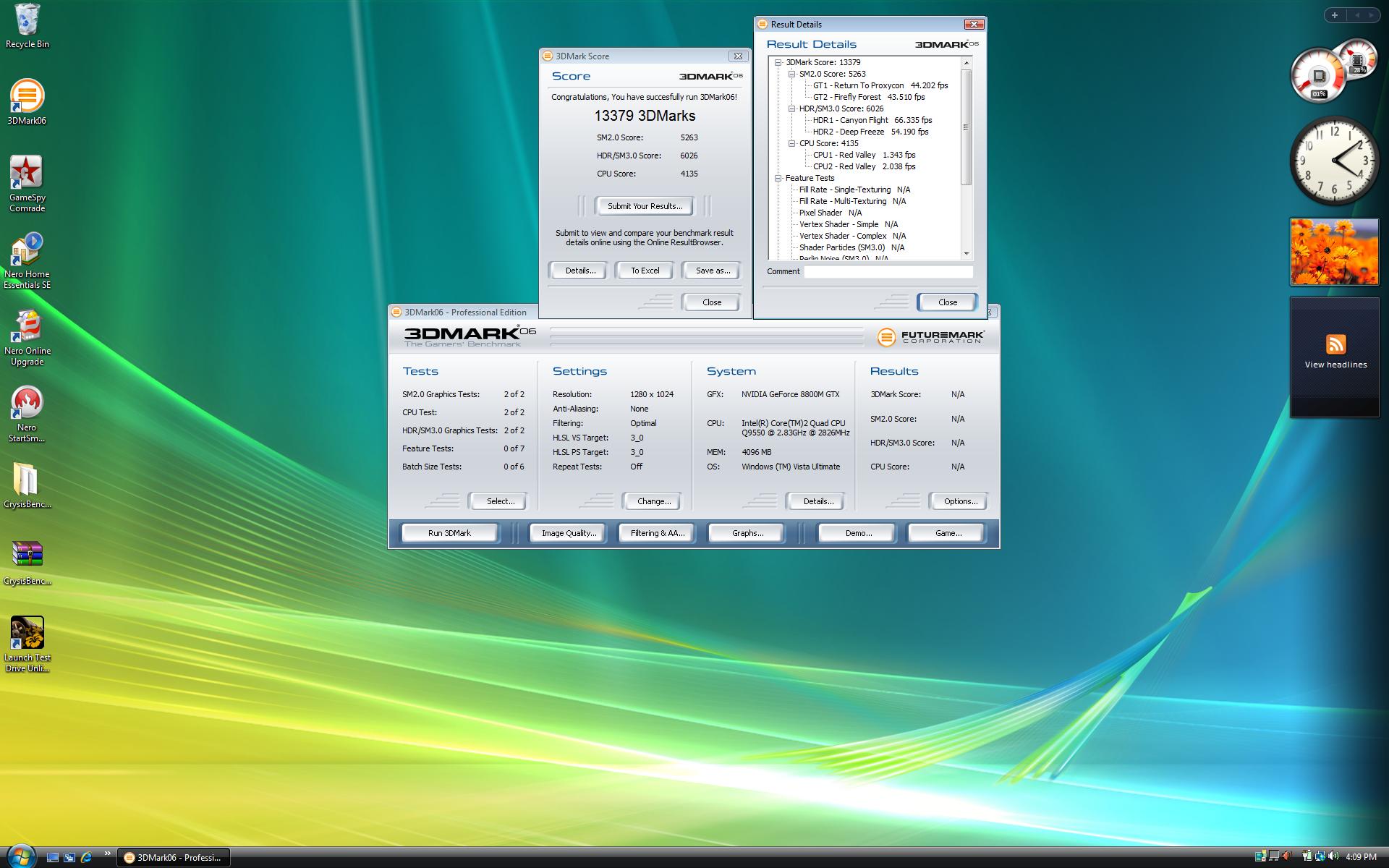Screen dimensions: 1389x868
Task: Select CPU2 - Red Valley row
Action: pyautogui.click(x=864, y=166)
